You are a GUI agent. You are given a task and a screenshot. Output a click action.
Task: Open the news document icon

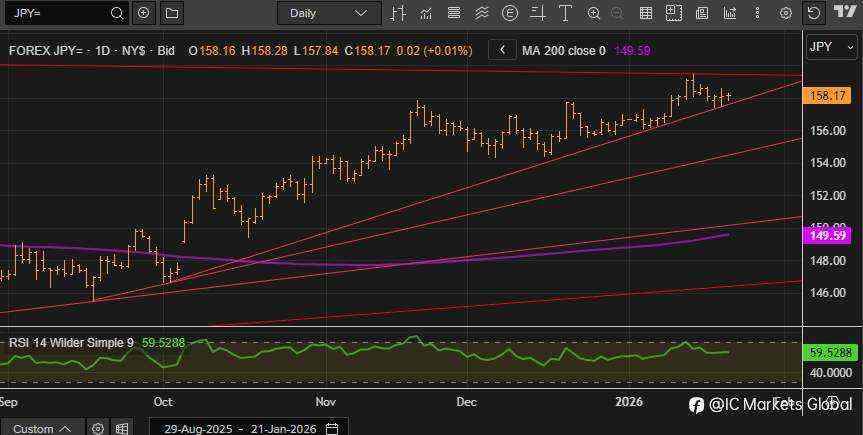(702, 13)
